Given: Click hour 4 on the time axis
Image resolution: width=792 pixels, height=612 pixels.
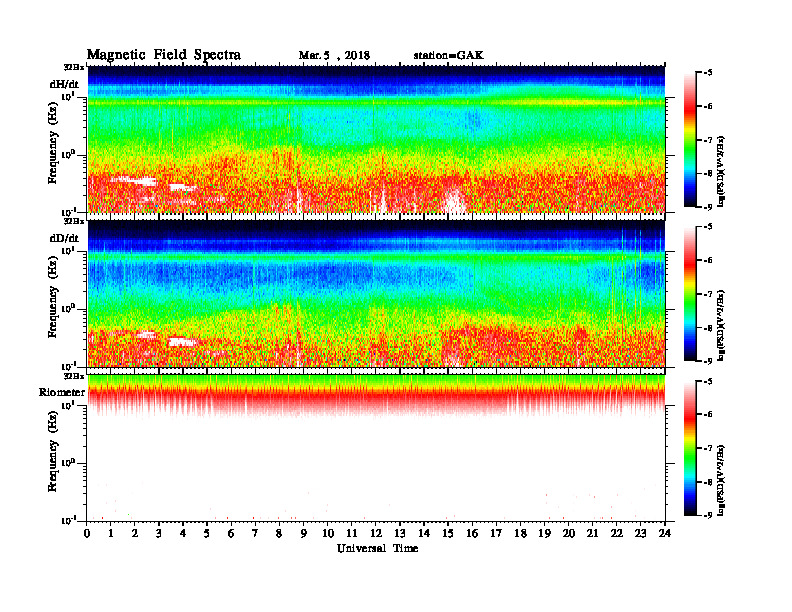Looking at the screenshot, I should tap(183, 534).
